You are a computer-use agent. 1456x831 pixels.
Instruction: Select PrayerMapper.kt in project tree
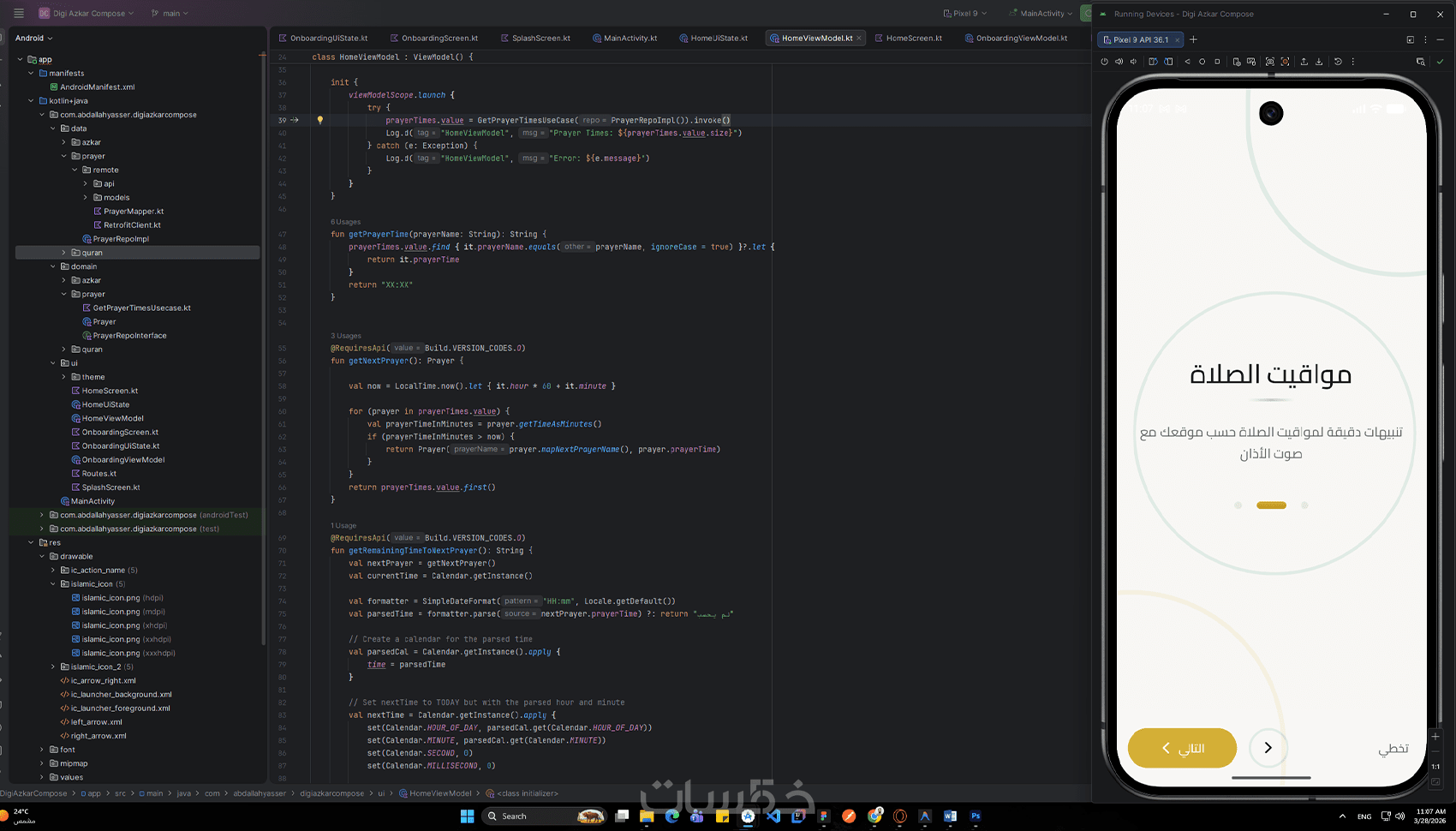[134, 212]
